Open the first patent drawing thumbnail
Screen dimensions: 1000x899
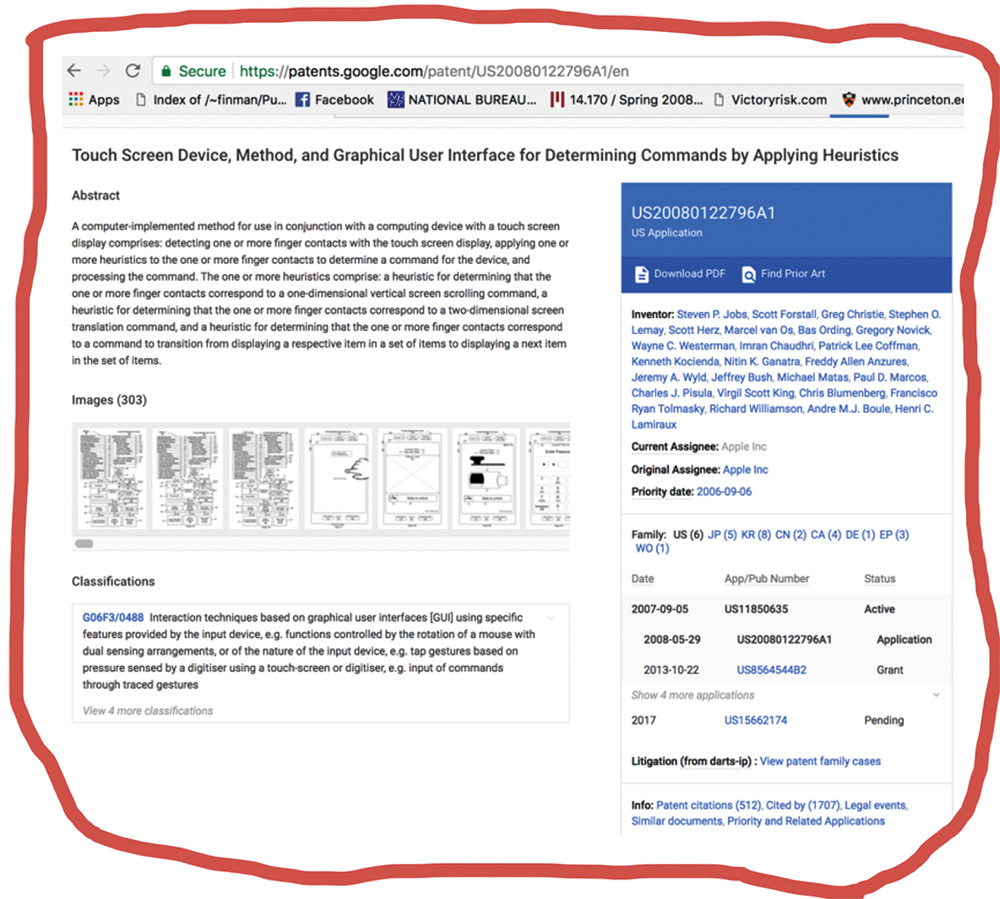[x=112, y=478]
